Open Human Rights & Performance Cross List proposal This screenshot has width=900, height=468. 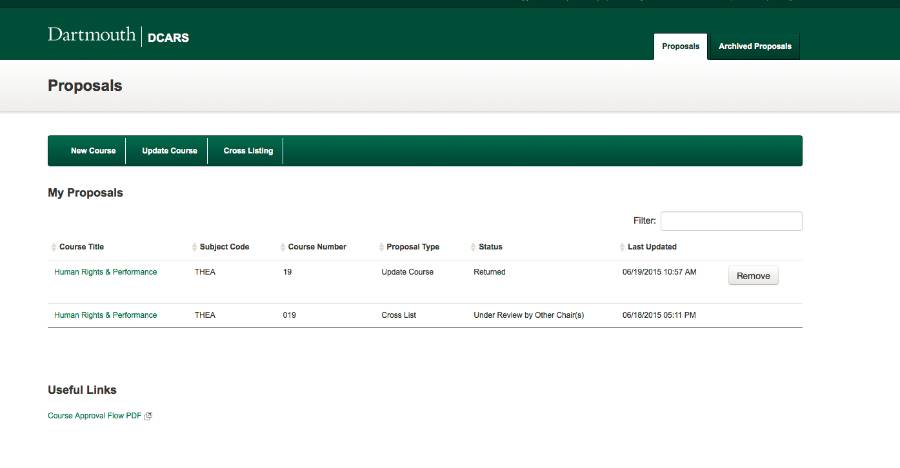105,315
